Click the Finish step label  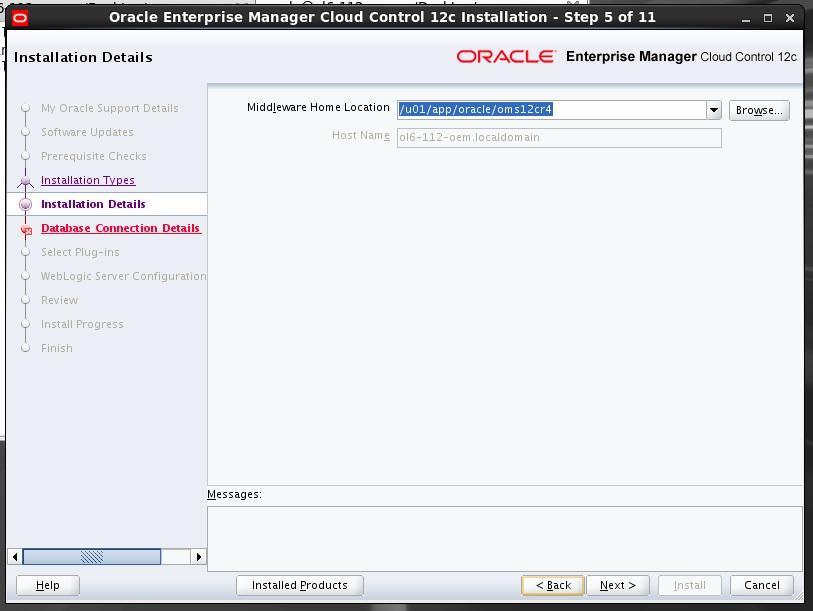[57, 348]
